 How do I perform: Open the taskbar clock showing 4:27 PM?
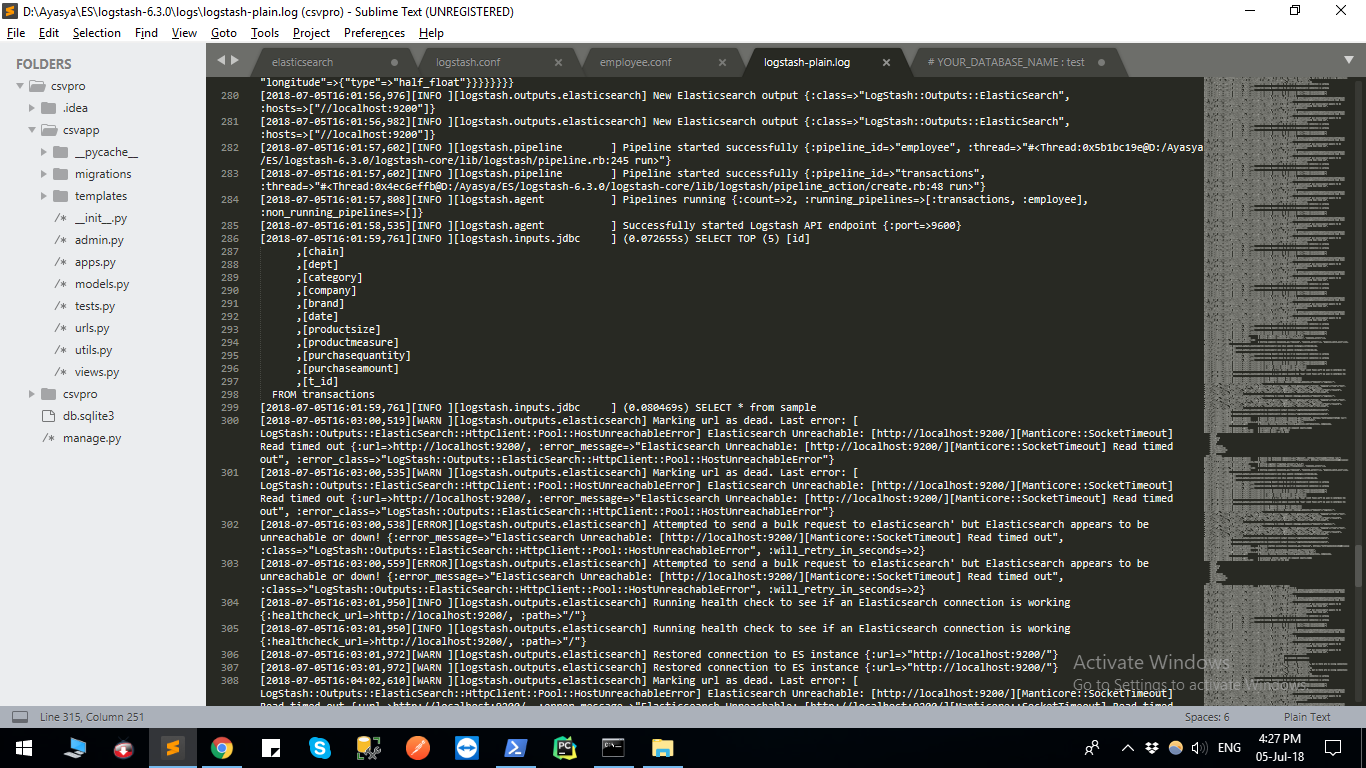(x=1282, y=747)
